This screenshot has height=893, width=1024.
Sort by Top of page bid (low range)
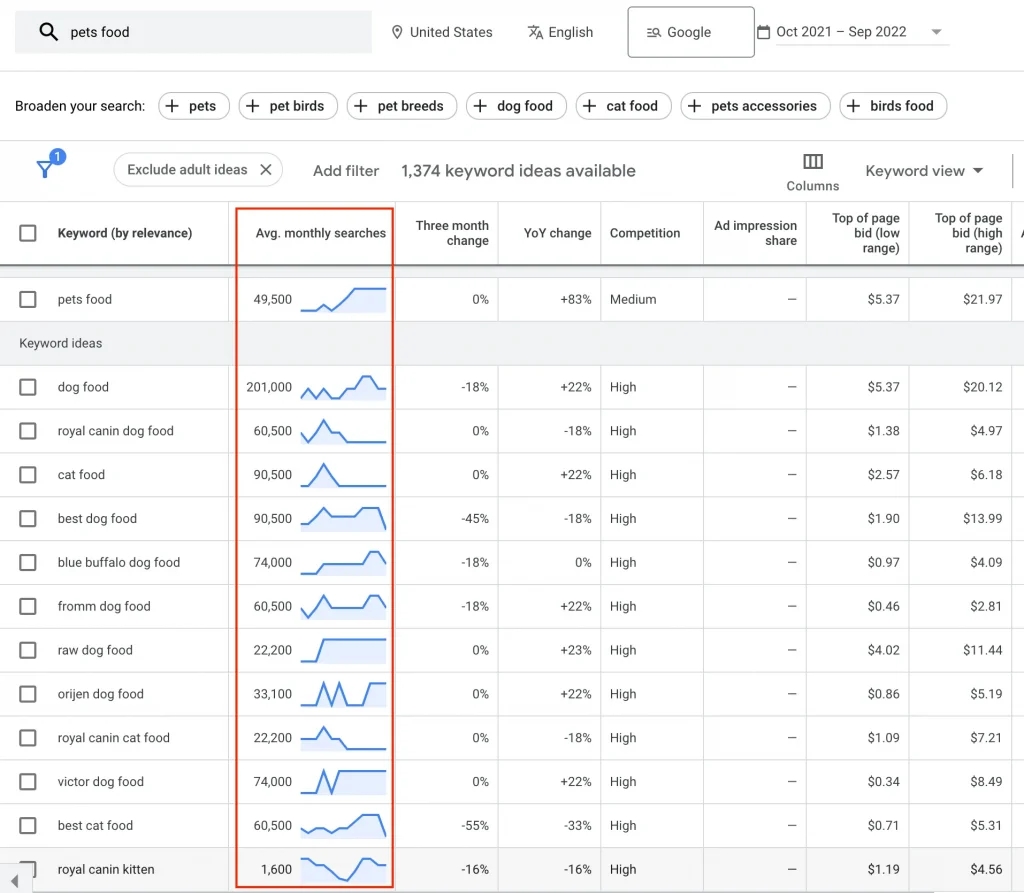tap(865, 233)
